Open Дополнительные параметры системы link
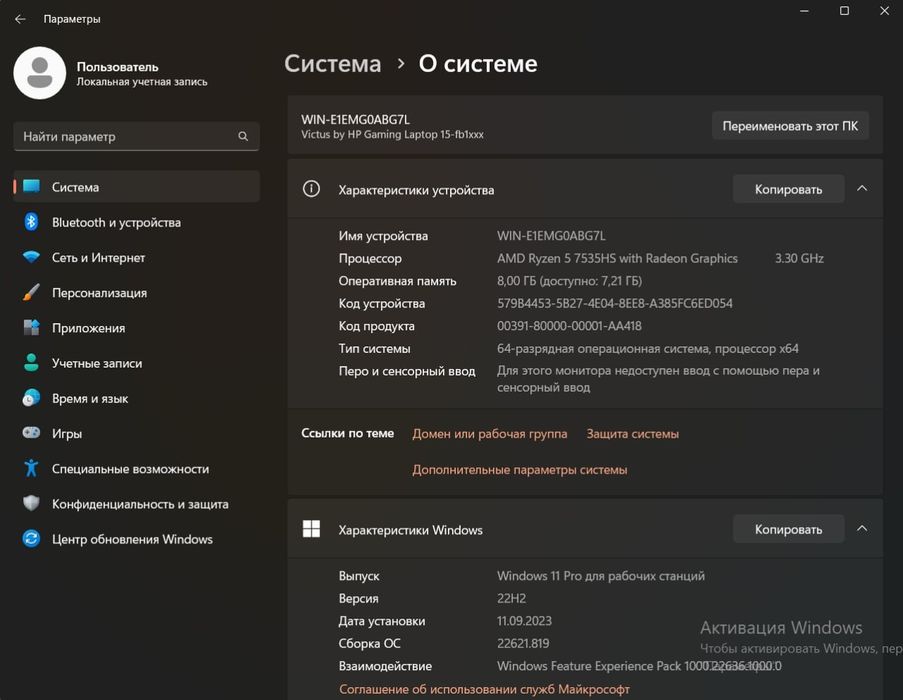 click(x=519, y=470)
